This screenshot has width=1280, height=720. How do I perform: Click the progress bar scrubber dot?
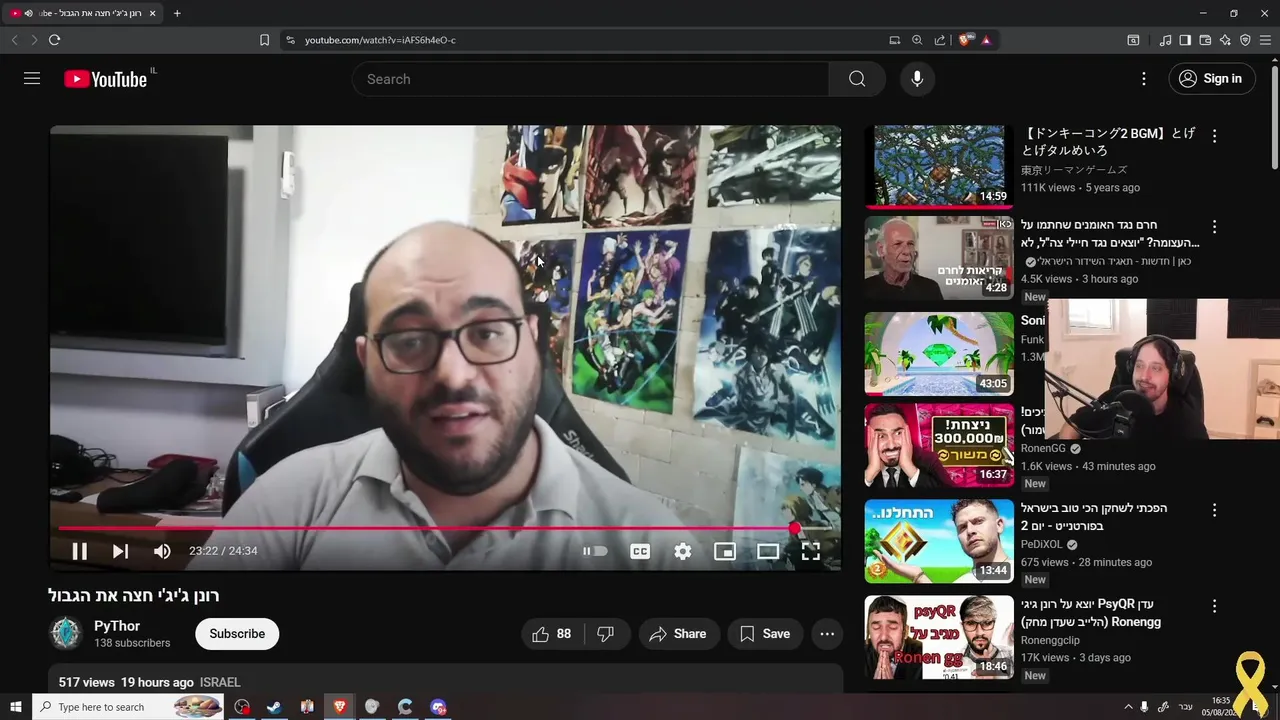coord(794,528)
